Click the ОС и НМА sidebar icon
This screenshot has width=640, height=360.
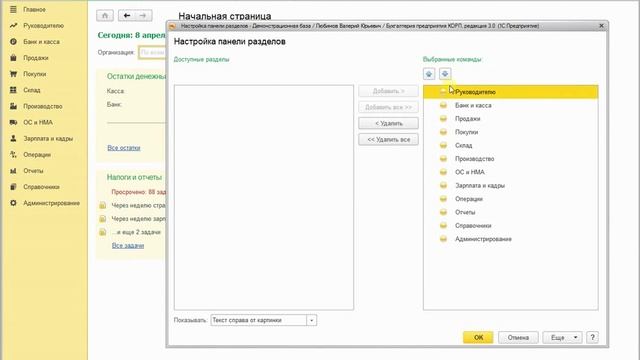point(13,122)
